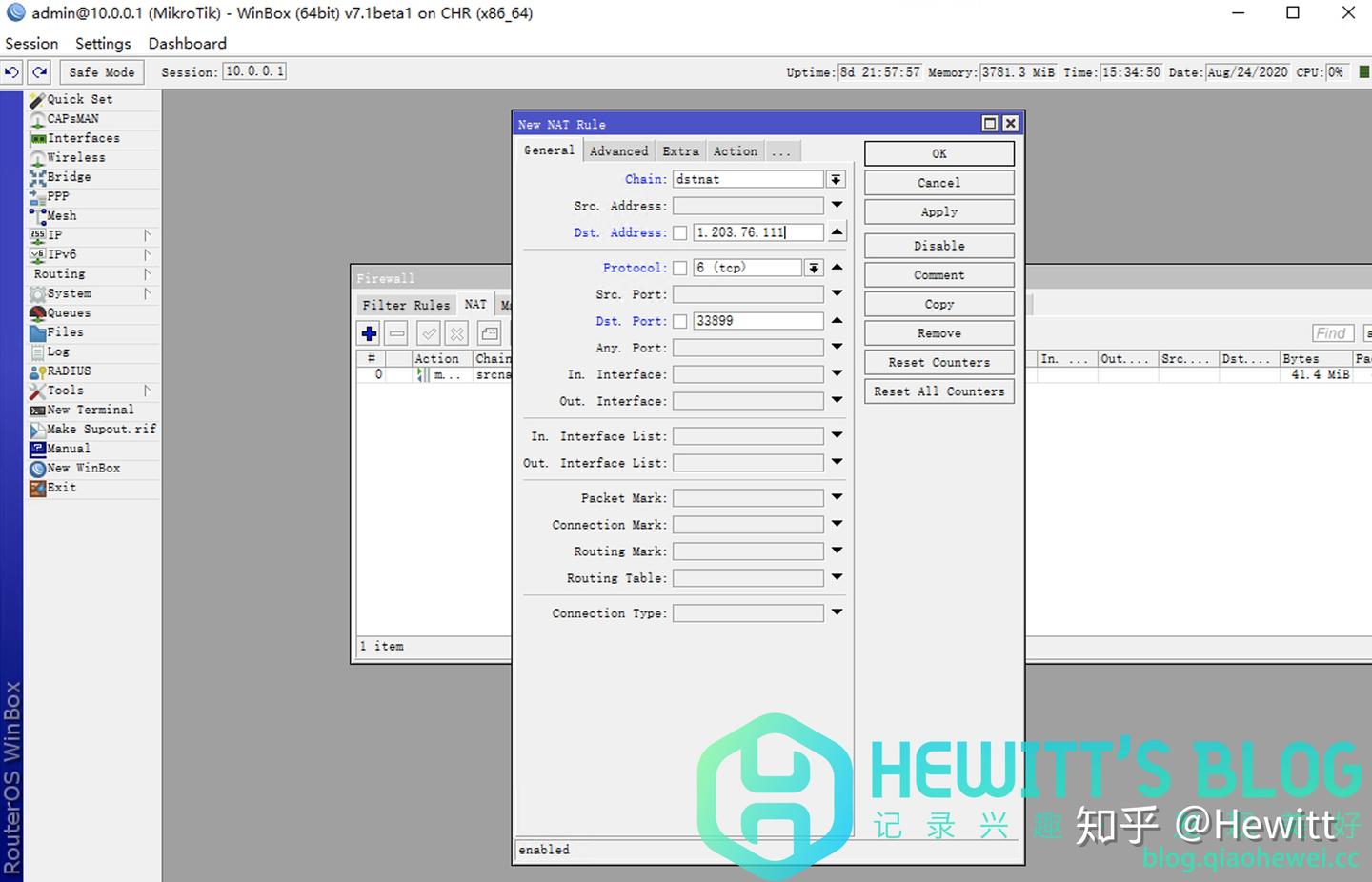Expand the Connection Type field
Viewport: 1372px width, 882px height.
837,612
